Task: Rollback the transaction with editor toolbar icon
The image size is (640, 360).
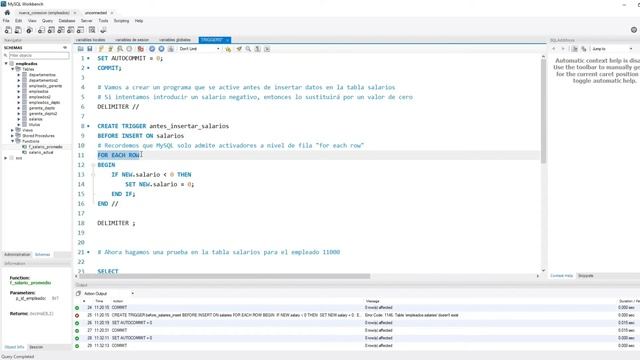Action: click(161, 49)
